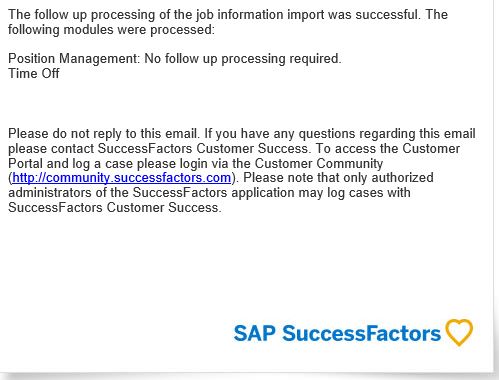Click the yellow heart icon
This screenshot has height=380, width=499.
(x=460, y=332)
